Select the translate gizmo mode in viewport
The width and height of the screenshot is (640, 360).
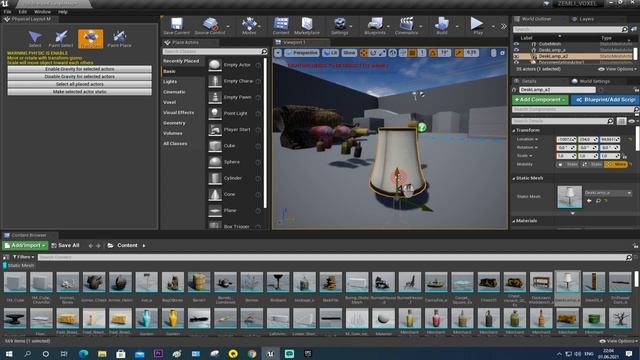coord(364,53)
